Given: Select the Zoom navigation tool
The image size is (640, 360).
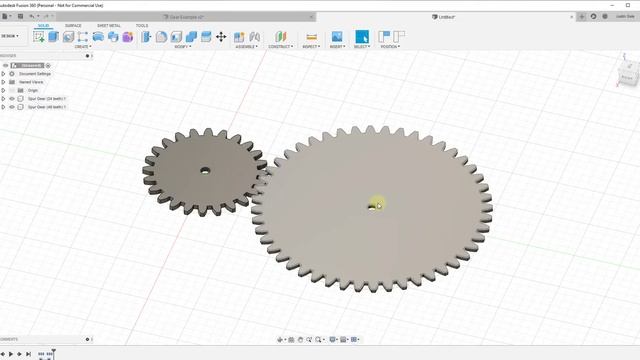Looking at the screenshot, I should [x=309, y=340].
